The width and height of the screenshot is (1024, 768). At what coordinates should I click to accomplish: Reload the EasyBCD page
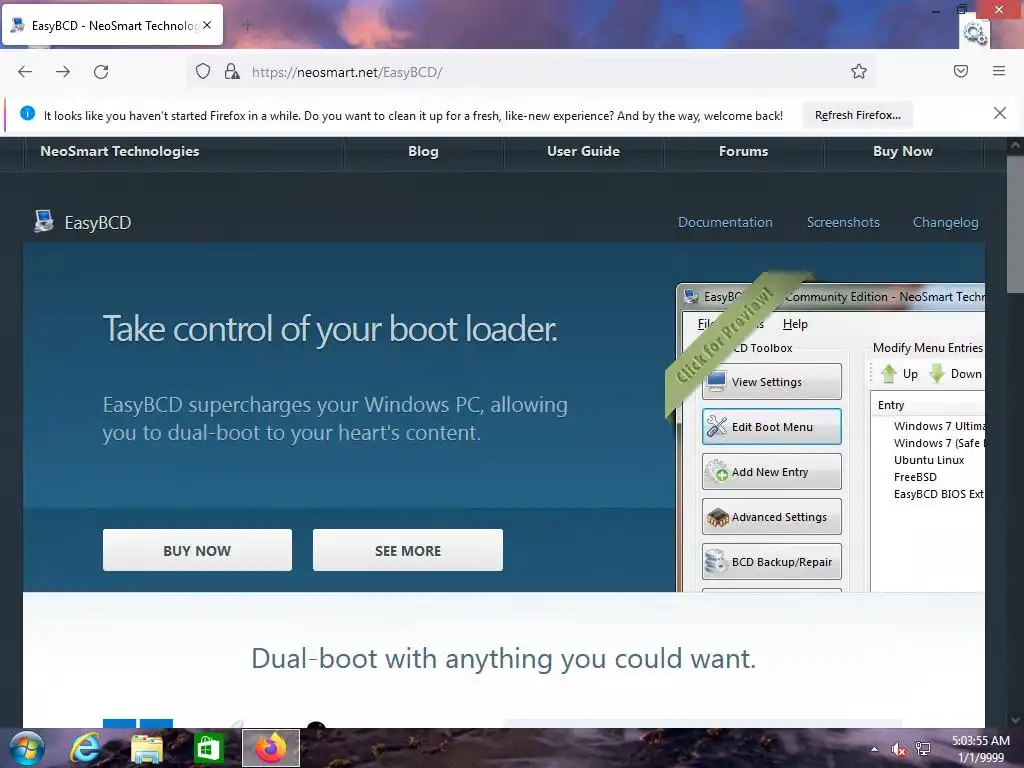[101, 72]
